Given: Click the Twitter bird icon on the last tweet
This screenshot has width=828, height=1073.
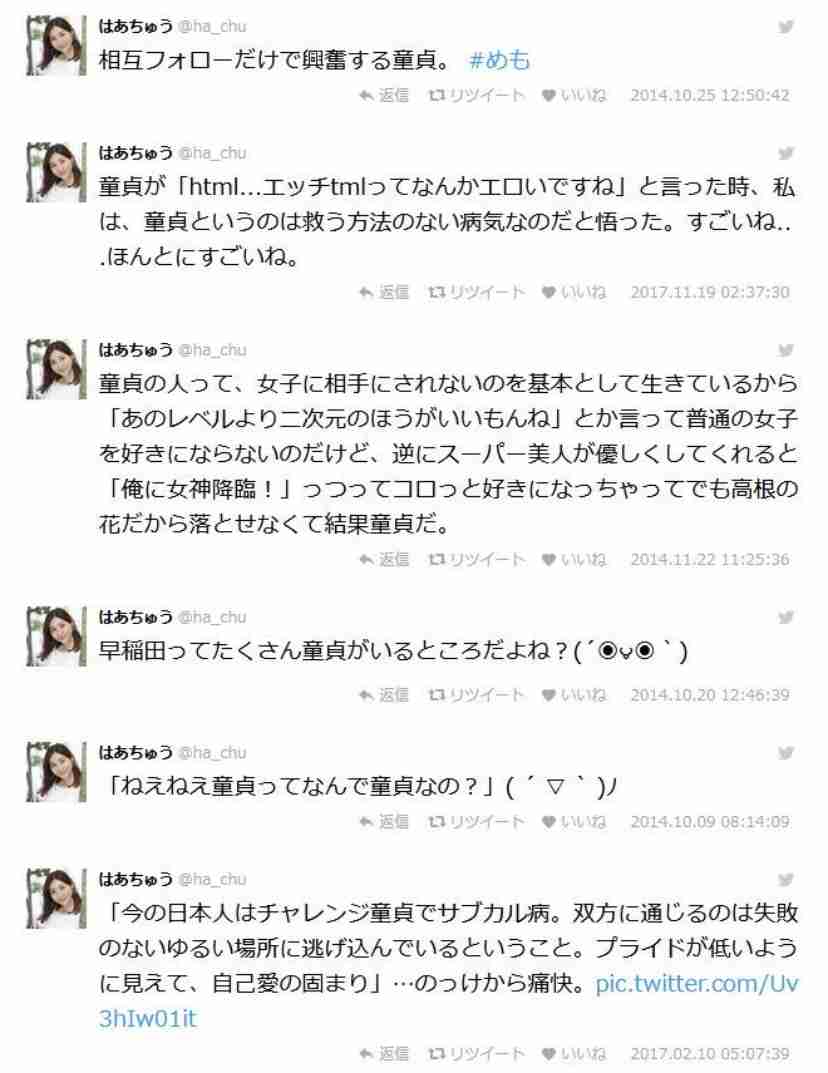Looking at the screenshot, I should (x=786, y=880).
